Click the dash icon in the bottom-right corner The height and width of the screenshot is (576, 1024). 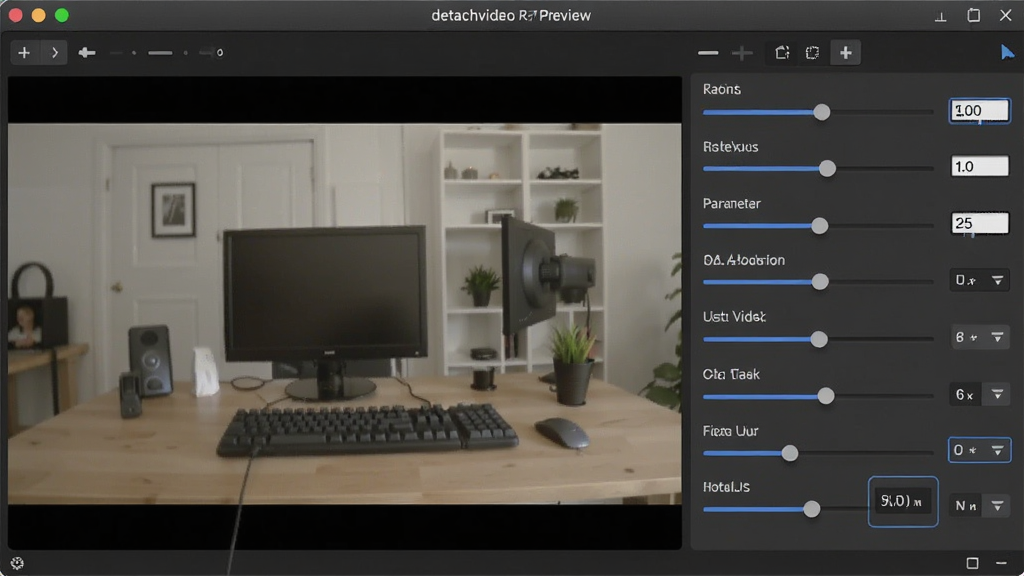pos(1001,563)
